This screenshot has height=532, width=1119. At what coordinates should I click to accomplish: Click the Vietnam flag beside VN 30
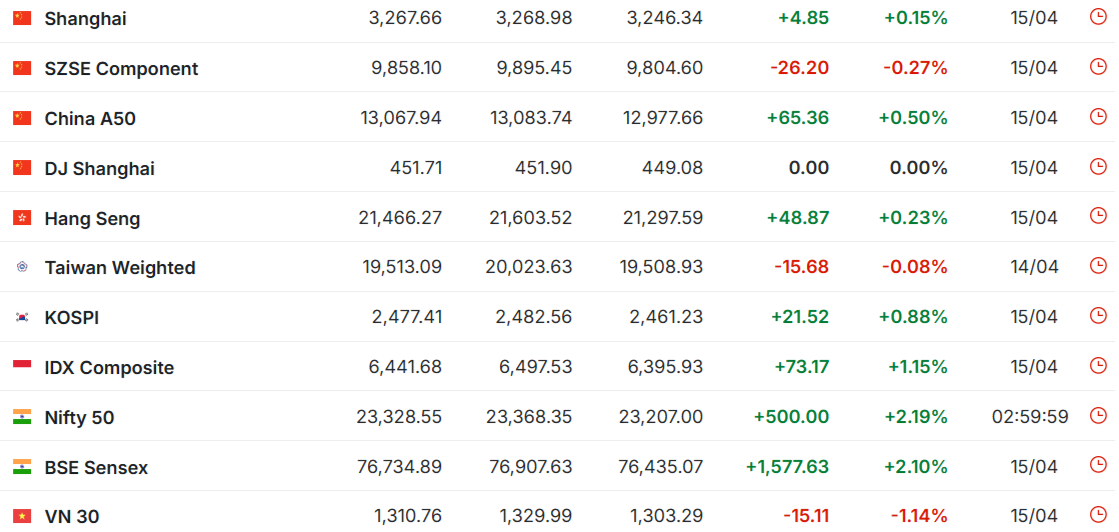pyautogui.click(x=22, y=516)
